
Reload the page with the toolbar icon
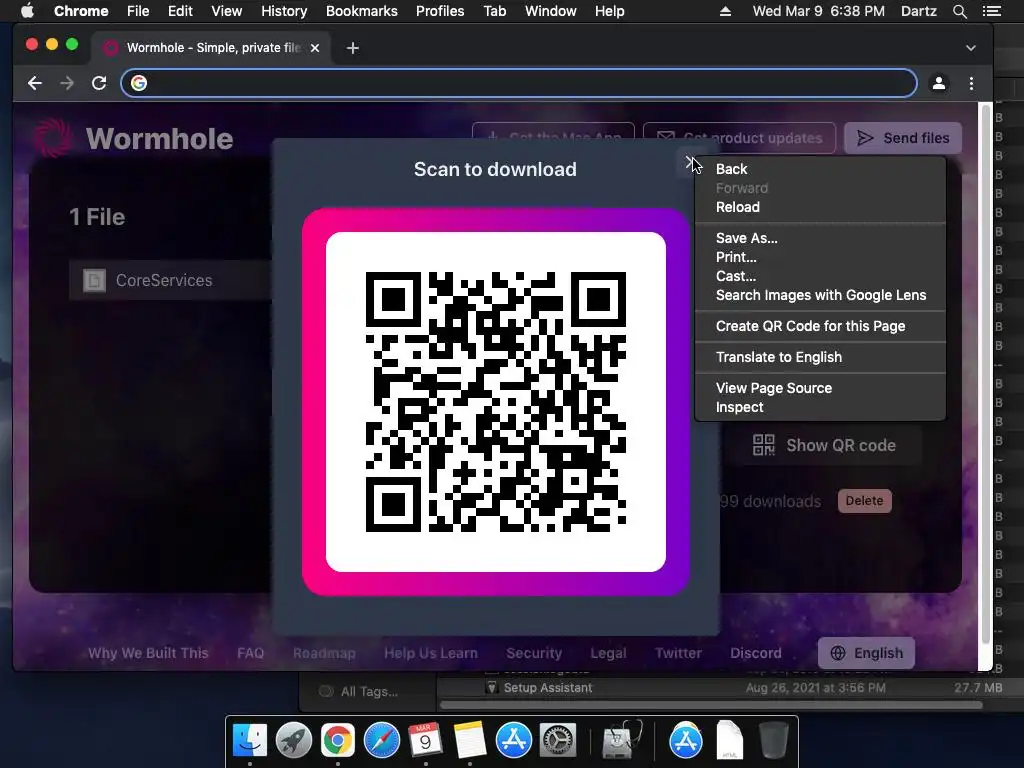tap(99, 83)
